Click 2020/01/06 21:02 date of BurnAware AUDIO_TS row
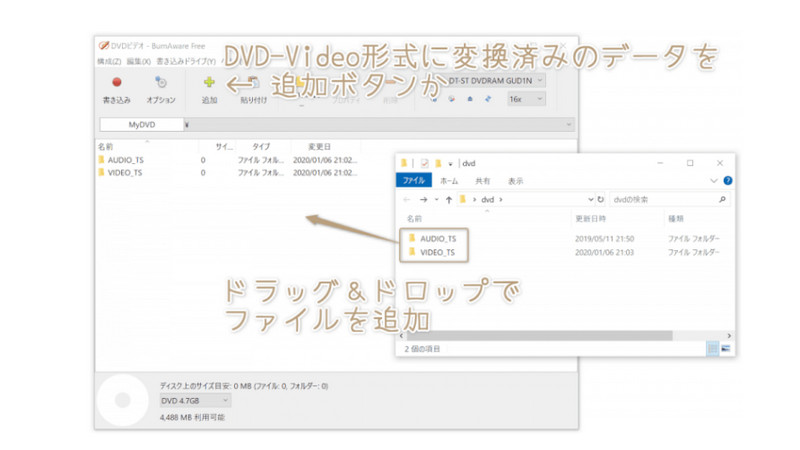Screen dimensions: 800x450 (325, 160)
